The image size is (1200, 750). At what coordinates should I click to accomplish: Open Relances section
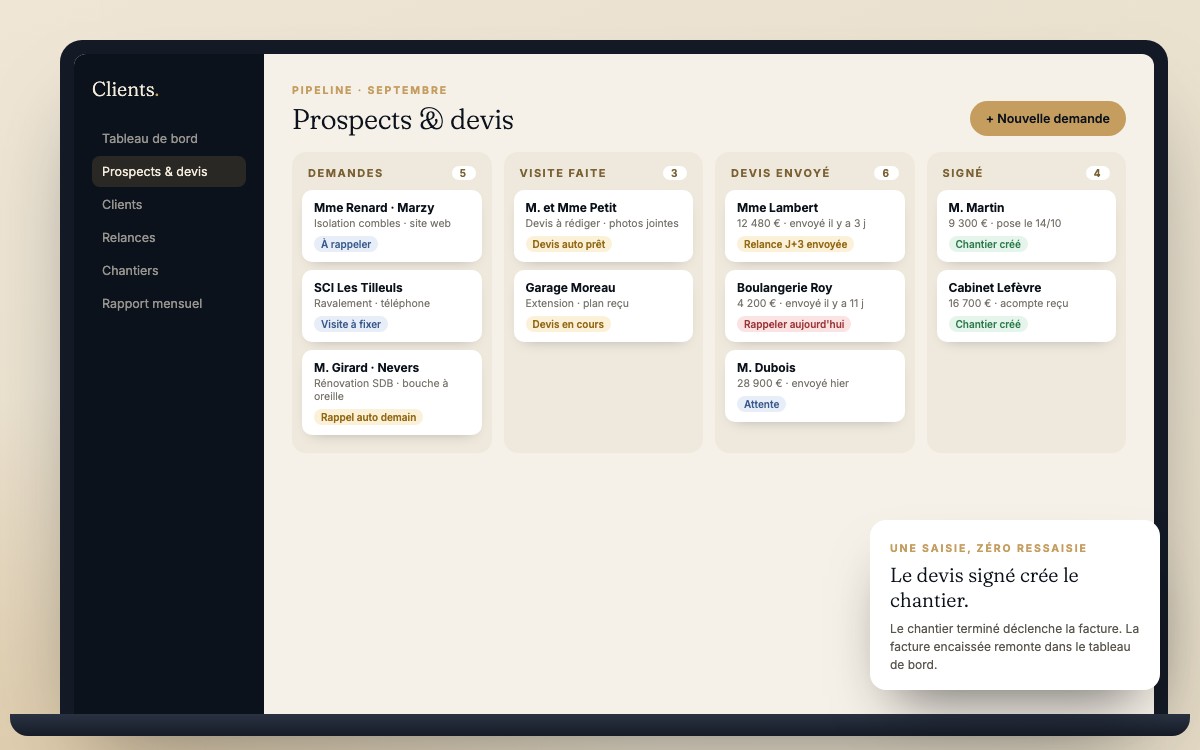pos(168,238)
